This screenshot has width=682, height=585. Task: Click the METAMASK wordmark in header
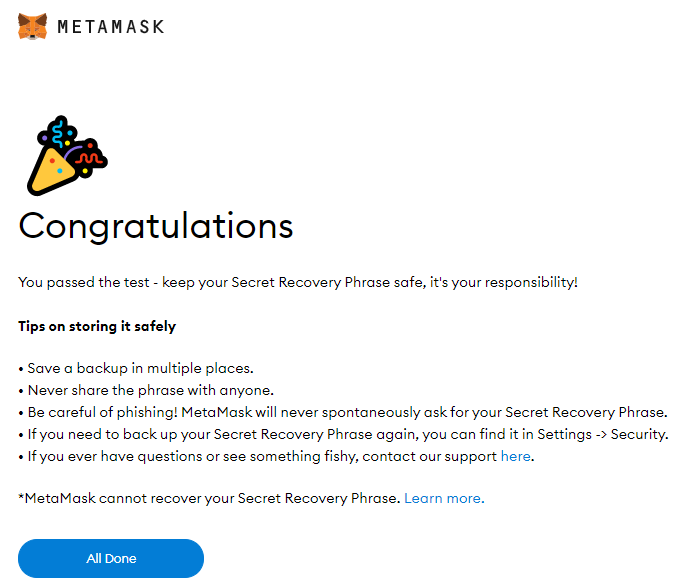(111, 27)
